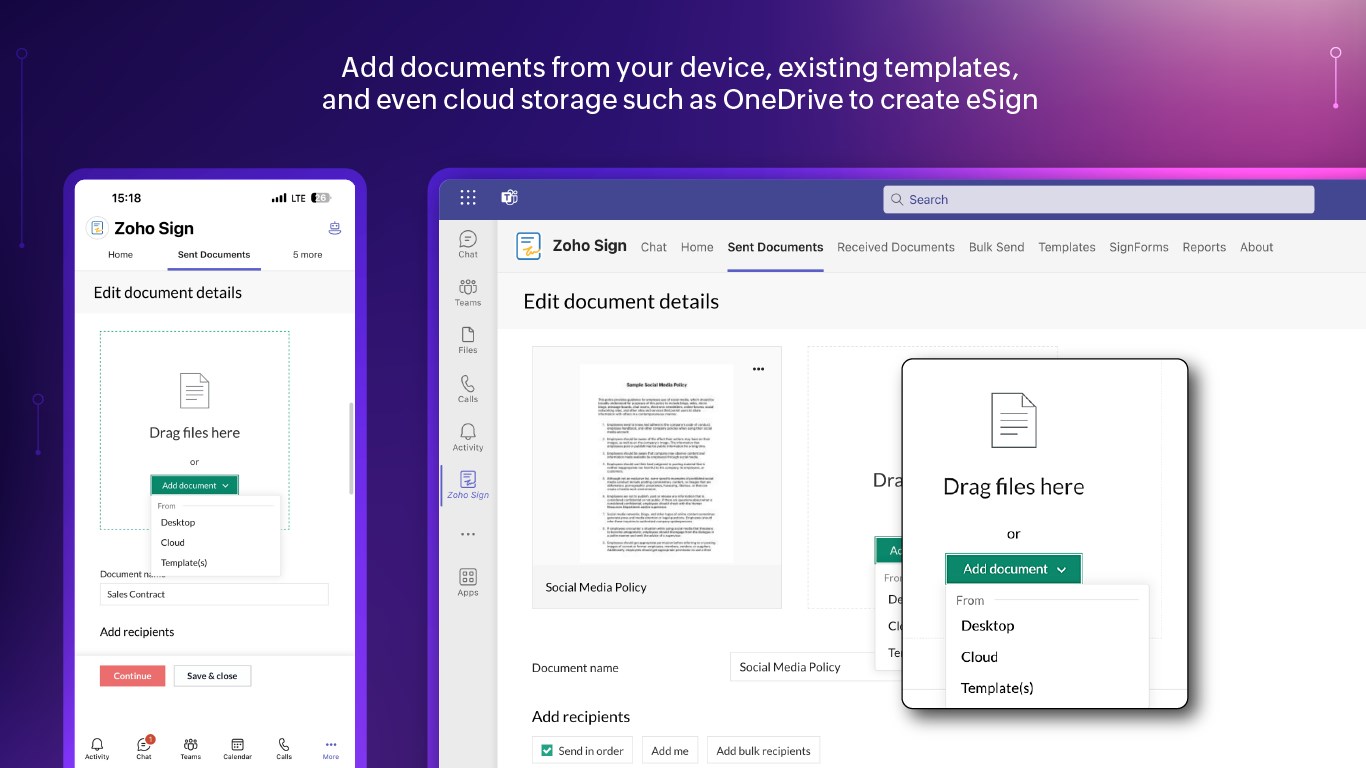Click the Add bulk recipients button
This screenshot has height=768, width=1366.
pyautogui.click(x=764, y=751)
